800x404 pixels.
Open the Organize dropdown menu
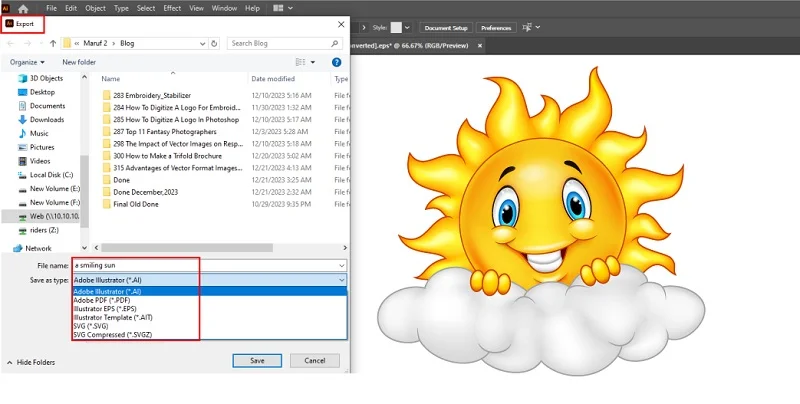tap(27, 62)
